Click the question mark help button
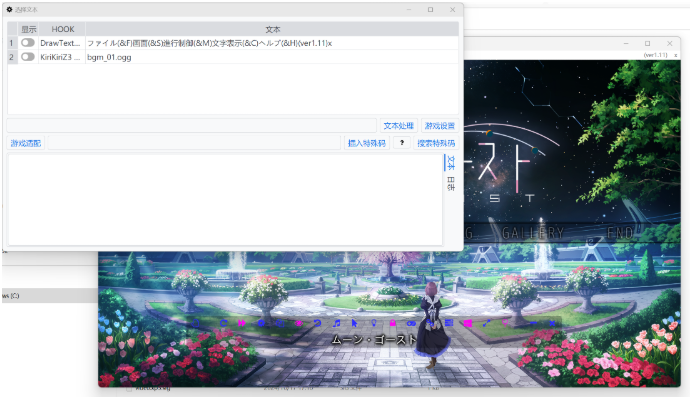This screenshot has height=399, width=692. tap(402, 143)
